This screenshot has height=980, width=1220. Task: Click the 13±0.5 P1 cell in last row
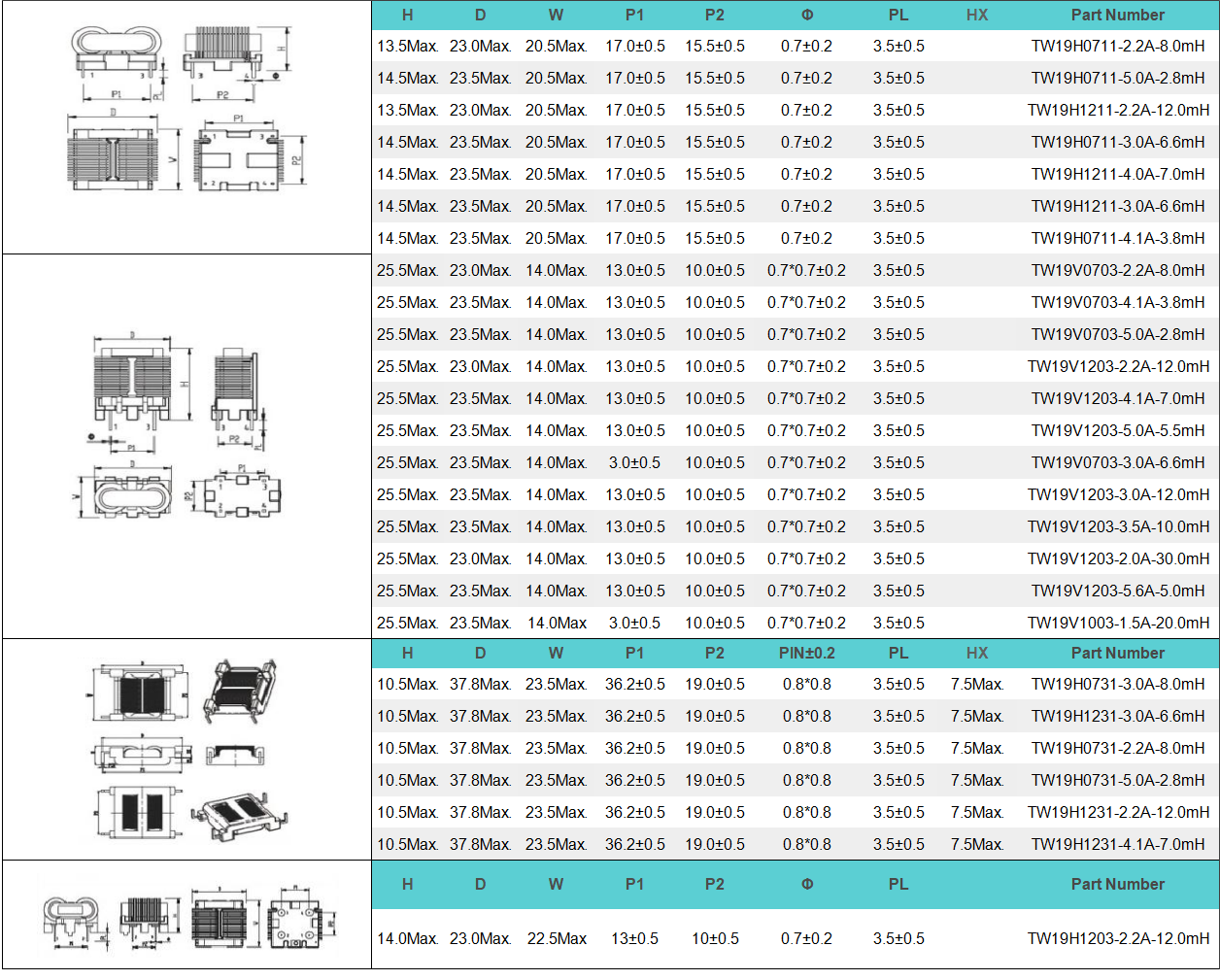634,938
